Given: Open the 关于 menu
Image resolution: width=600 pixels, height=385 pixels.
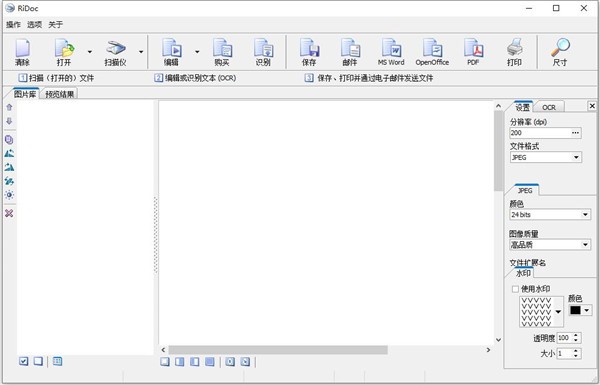Looking at the screenshot, I should click(x=55, y=24).
